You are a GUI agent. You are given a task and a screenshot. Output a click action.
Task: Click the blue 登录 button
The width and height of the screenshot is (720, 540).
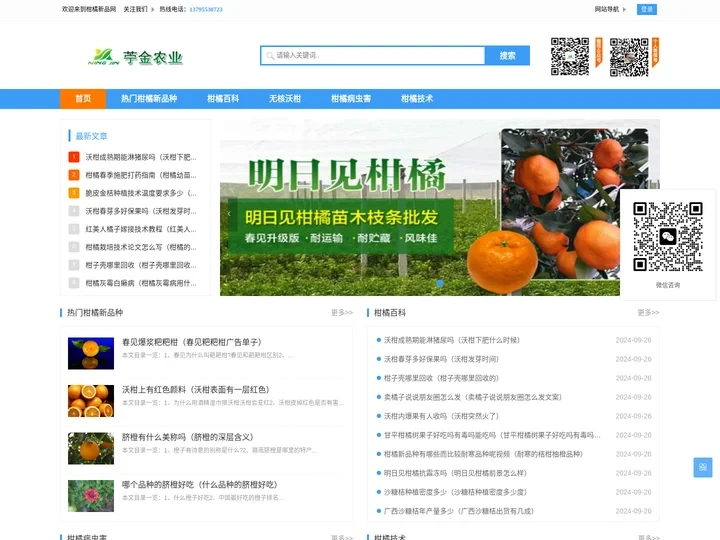click(x=647, y=9)
